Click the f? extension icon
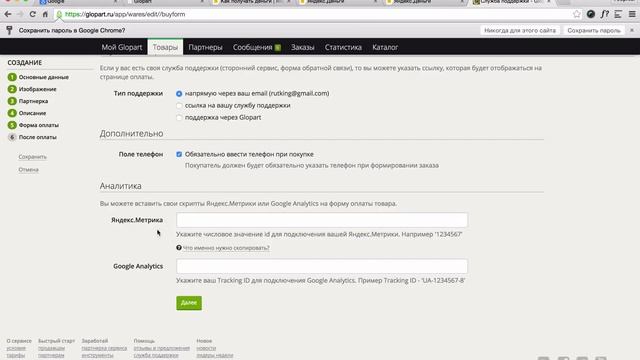 [x=604, y=14]
